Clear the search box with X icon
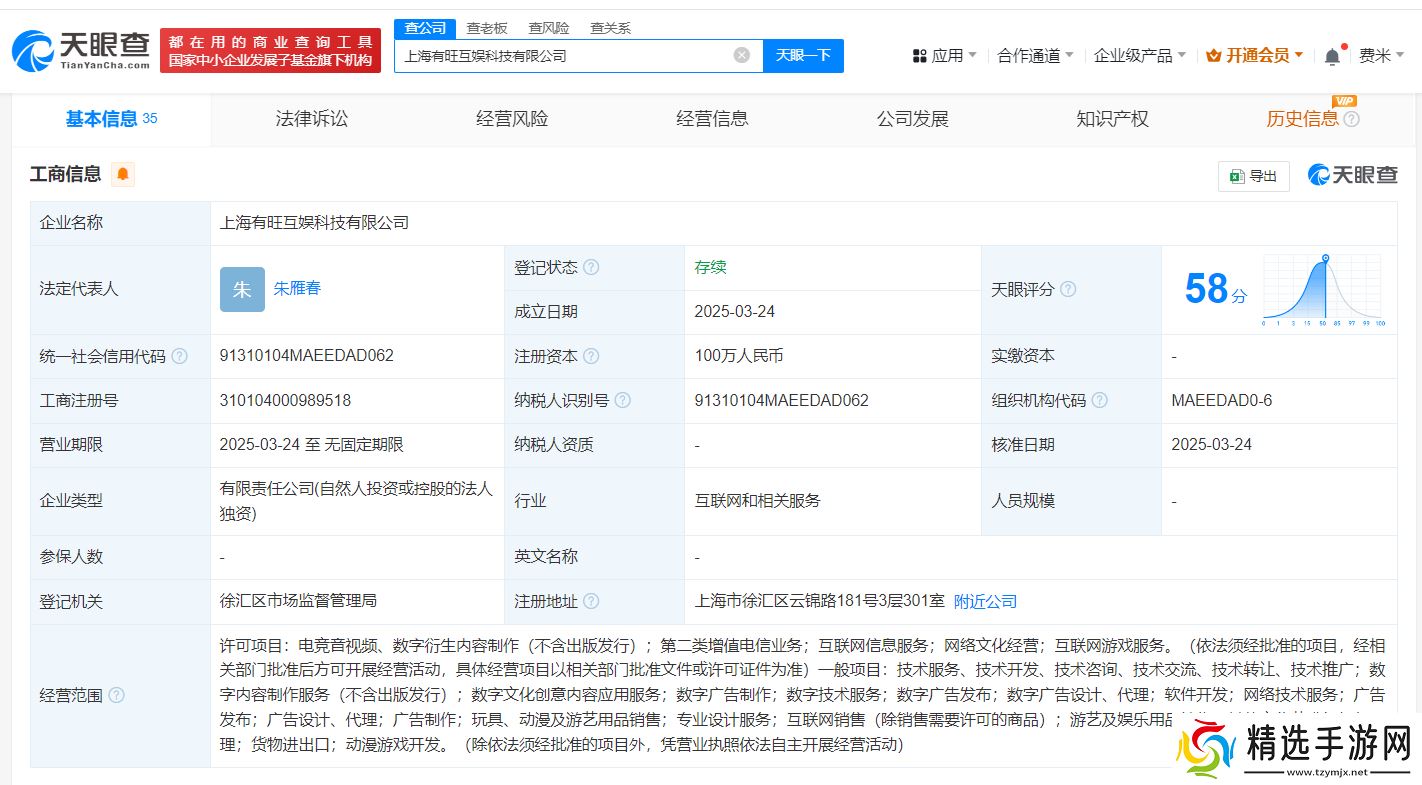This screenshot has height=785, width=1422. pos(741,55)
